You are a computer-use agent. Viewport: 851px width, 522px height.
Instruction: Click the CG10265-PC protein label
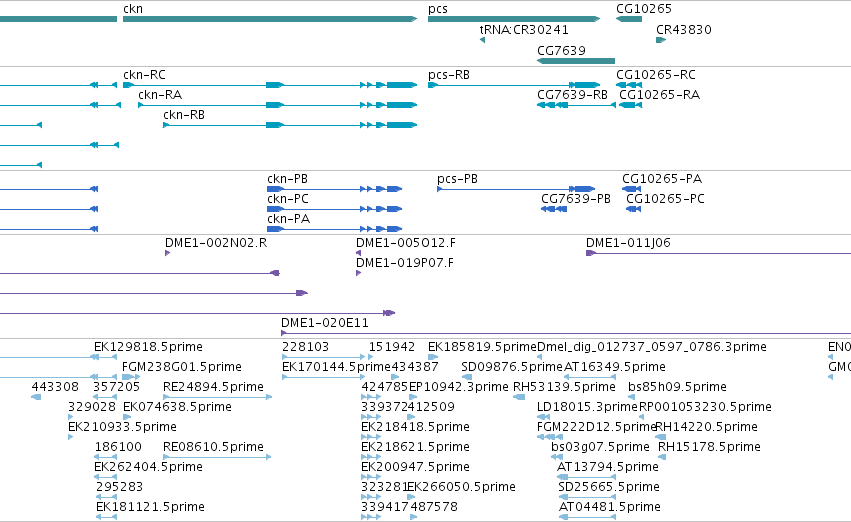click(x=665, y=199)
